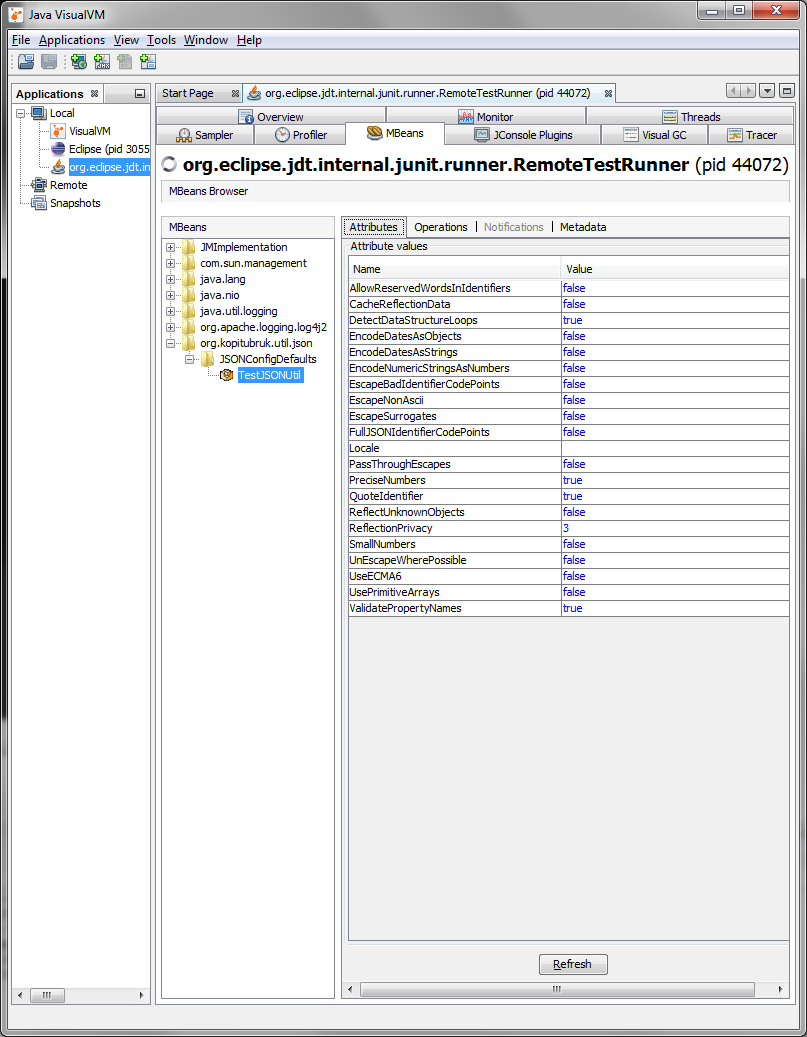Open the View menu

pos(126,40)
